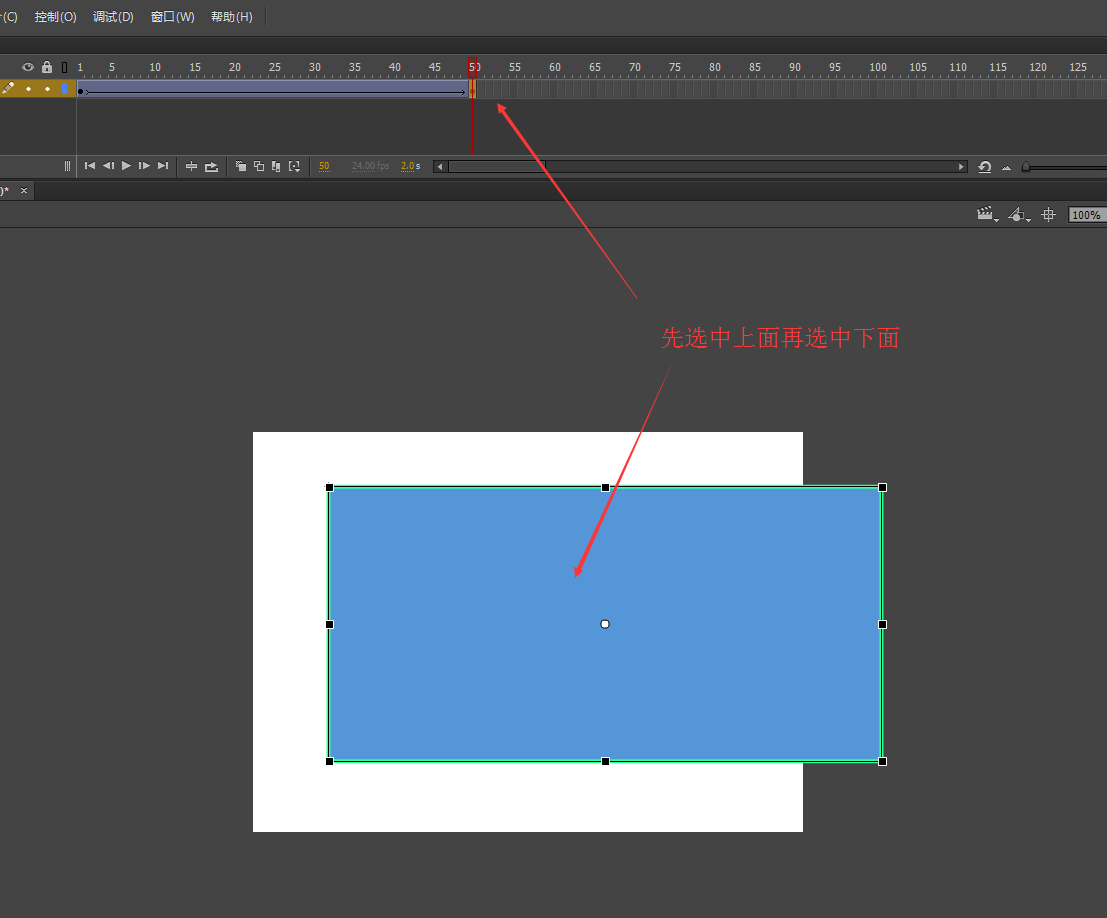Click the center frame icon
The image size is (1107, 918).
pyautogui.click(x=191, y=167)
